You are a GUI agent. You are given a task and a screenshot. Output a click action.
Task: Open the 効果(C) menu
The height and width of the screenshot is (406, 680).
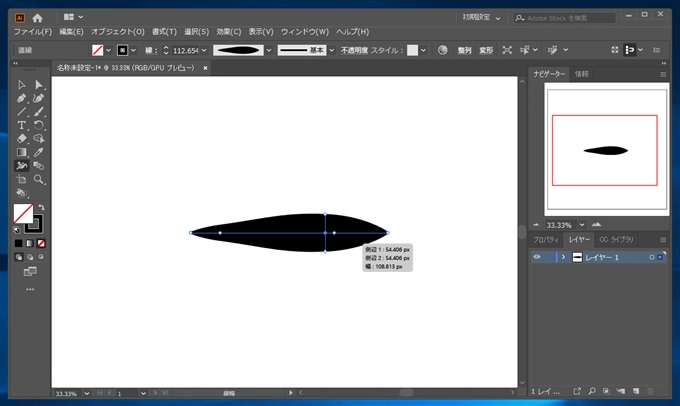point(229,32)
